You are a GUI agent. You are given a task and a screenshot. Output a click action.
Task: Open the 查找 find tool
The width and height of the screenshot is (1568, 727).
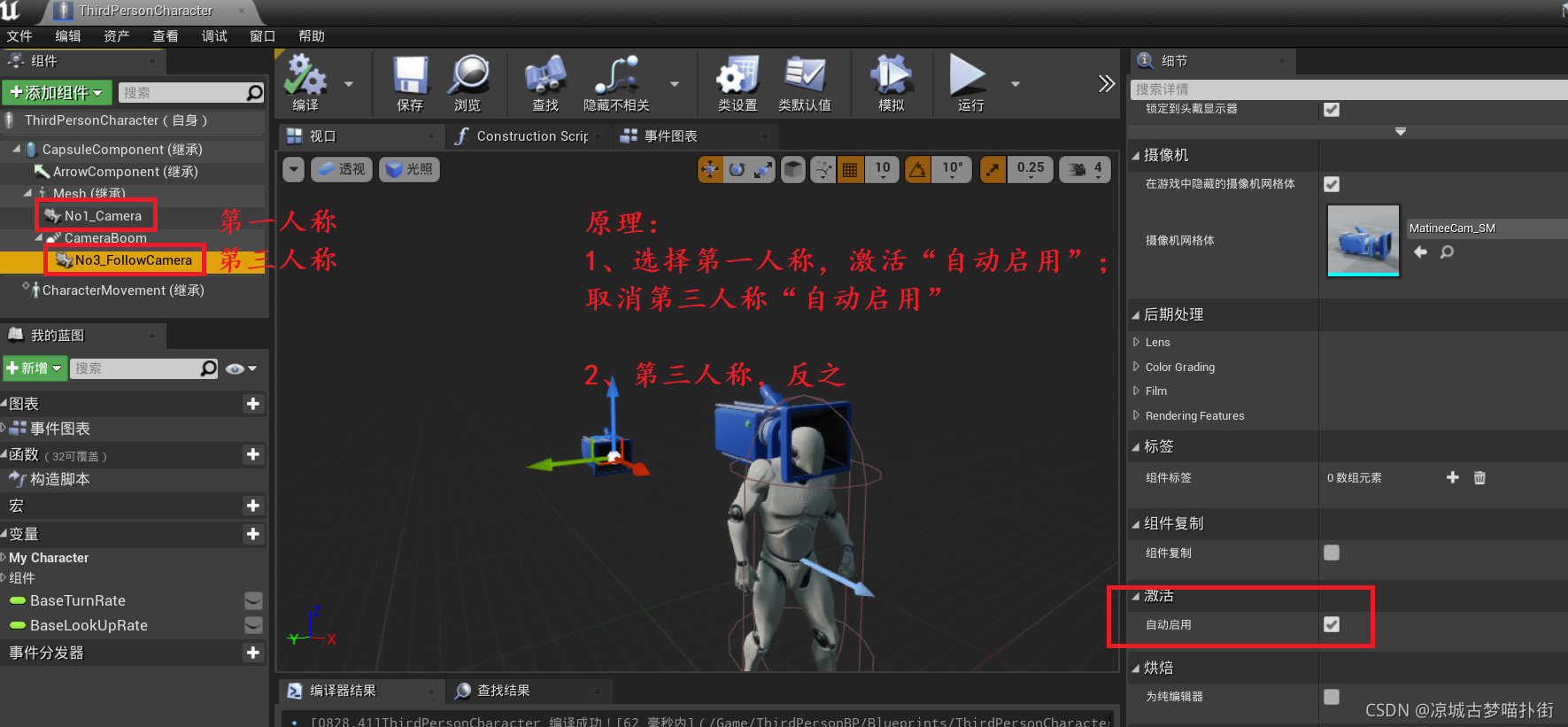(x=545, y=82)
